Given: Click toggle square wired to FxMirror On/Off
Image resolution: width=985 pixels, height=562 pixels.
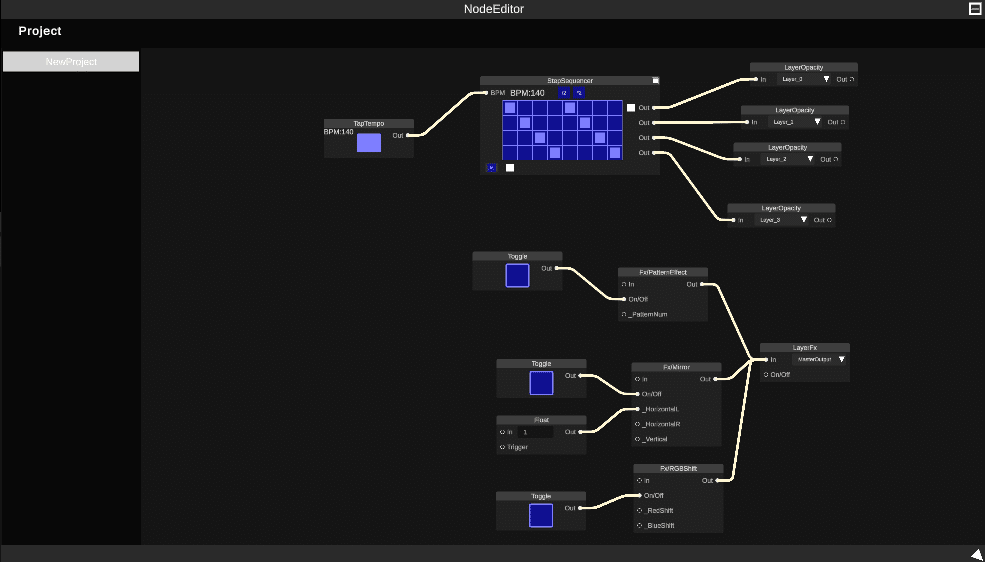Looking at the screenshot, I should click(x=541, y=383).
